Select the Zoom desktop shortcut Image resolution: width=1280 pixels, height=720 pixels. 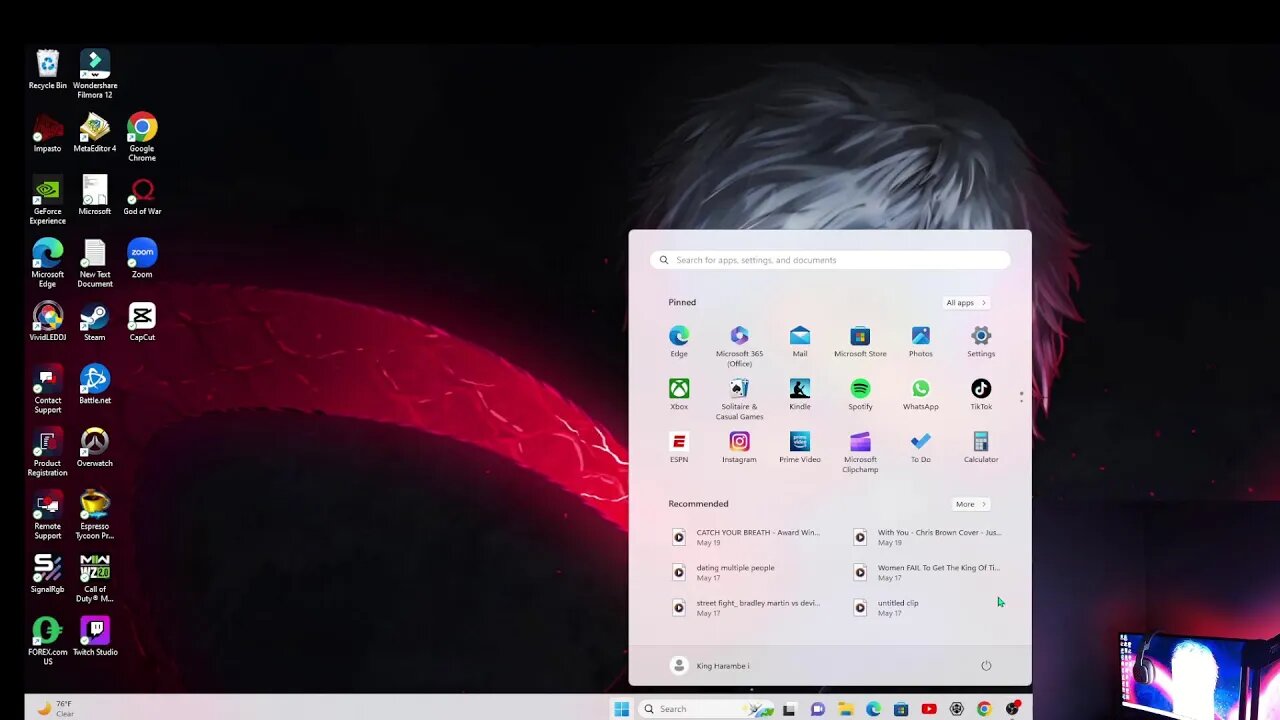pos(142,259)
